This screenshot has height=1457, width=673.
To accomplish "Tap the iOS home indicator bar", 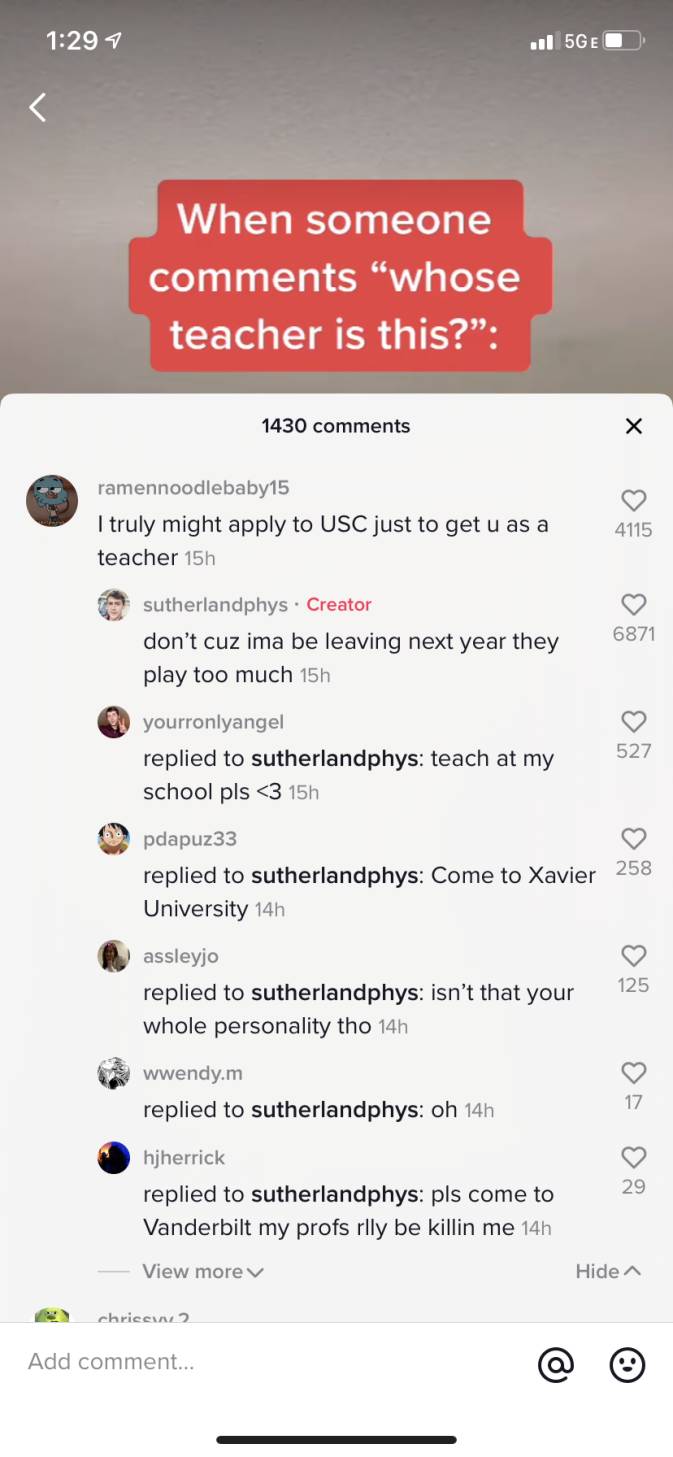I will pyautogui.click(x=336, y=1440).
